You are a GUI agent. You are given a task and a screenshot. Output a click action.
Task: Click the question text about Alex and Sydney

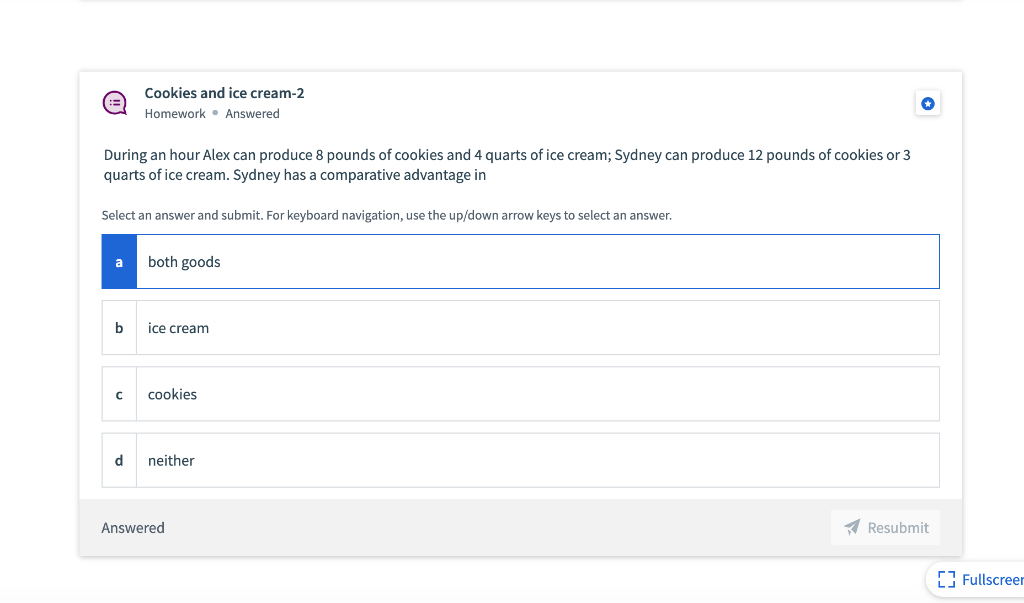tap(507, 165)
